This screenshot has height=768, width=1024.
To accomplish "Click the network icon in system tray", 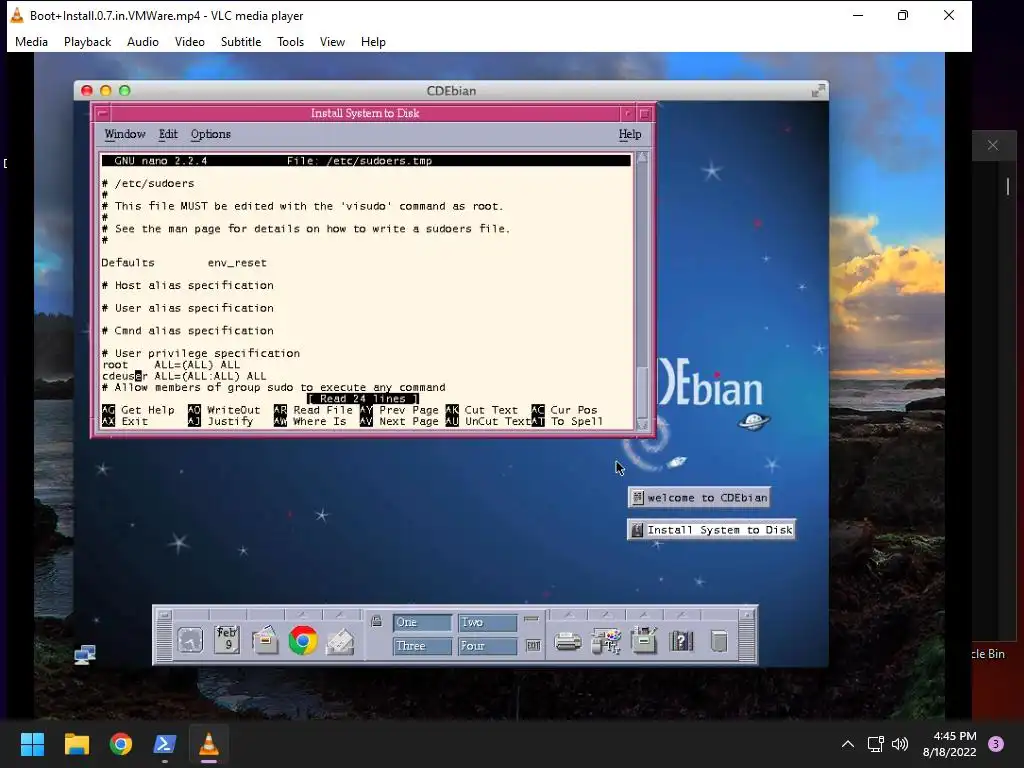I will click(875, 744).
